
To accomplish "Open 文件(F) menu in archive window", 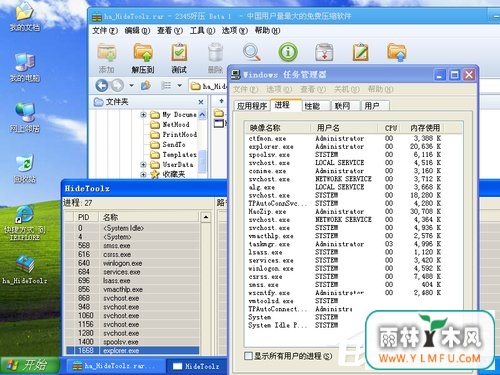I will pos(105,31).
